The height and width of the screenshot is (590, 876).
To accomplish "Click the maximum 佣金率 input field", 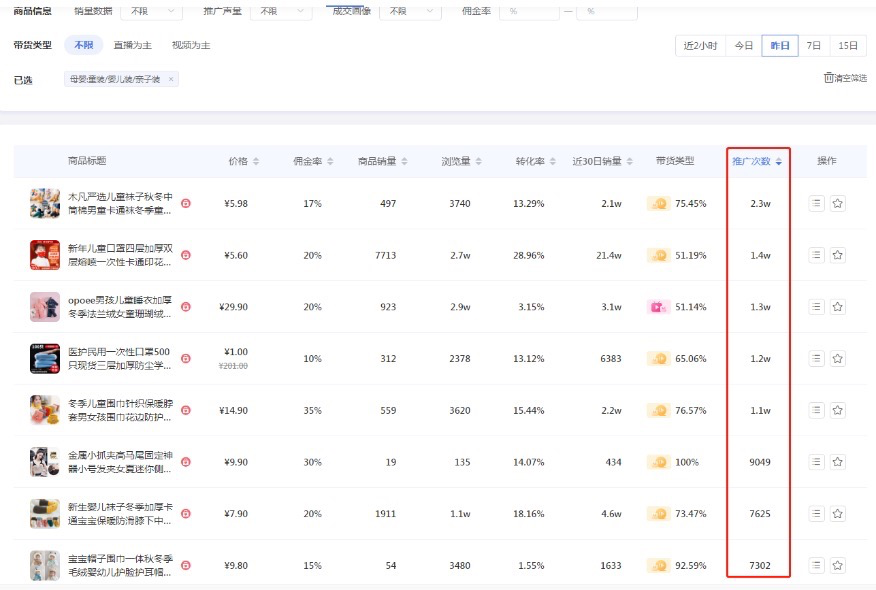I will point(607,11).
